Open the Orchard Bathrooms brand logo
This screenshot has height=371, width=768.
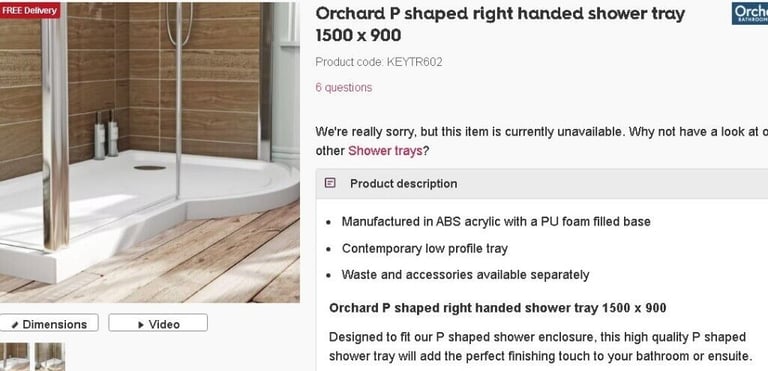[750, 13]
